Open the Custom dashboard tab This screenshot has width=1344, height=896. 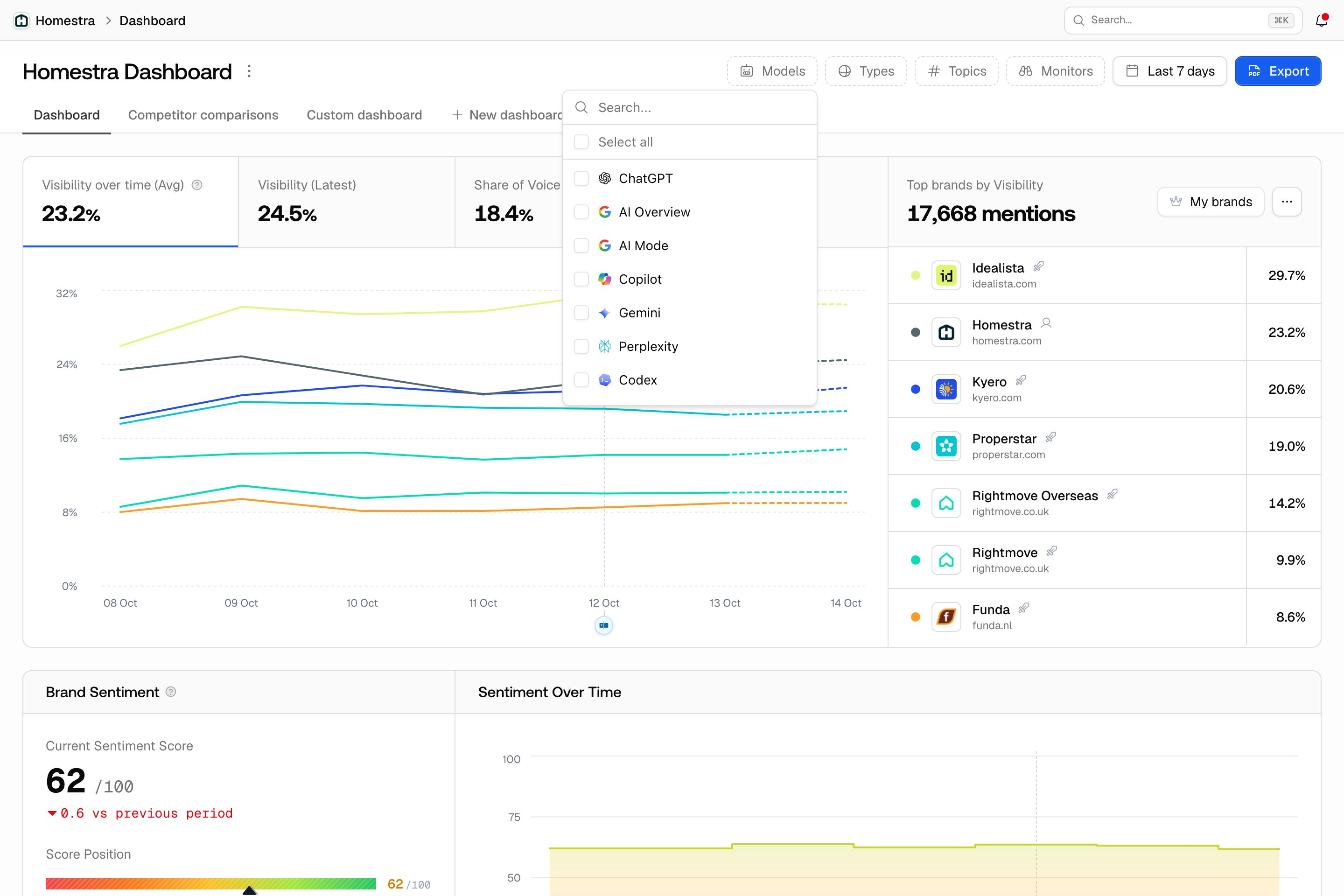[x=364, y=115]
